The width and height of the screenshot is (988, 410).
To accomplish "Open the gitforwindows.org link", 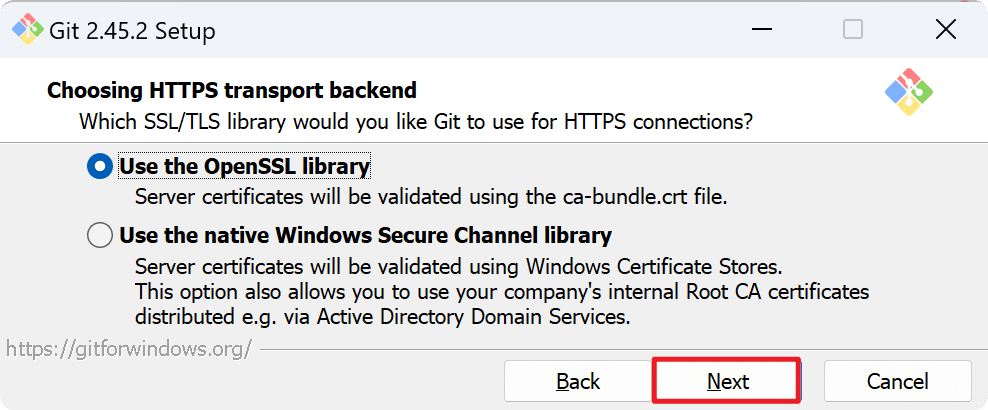I will (128, 349).
